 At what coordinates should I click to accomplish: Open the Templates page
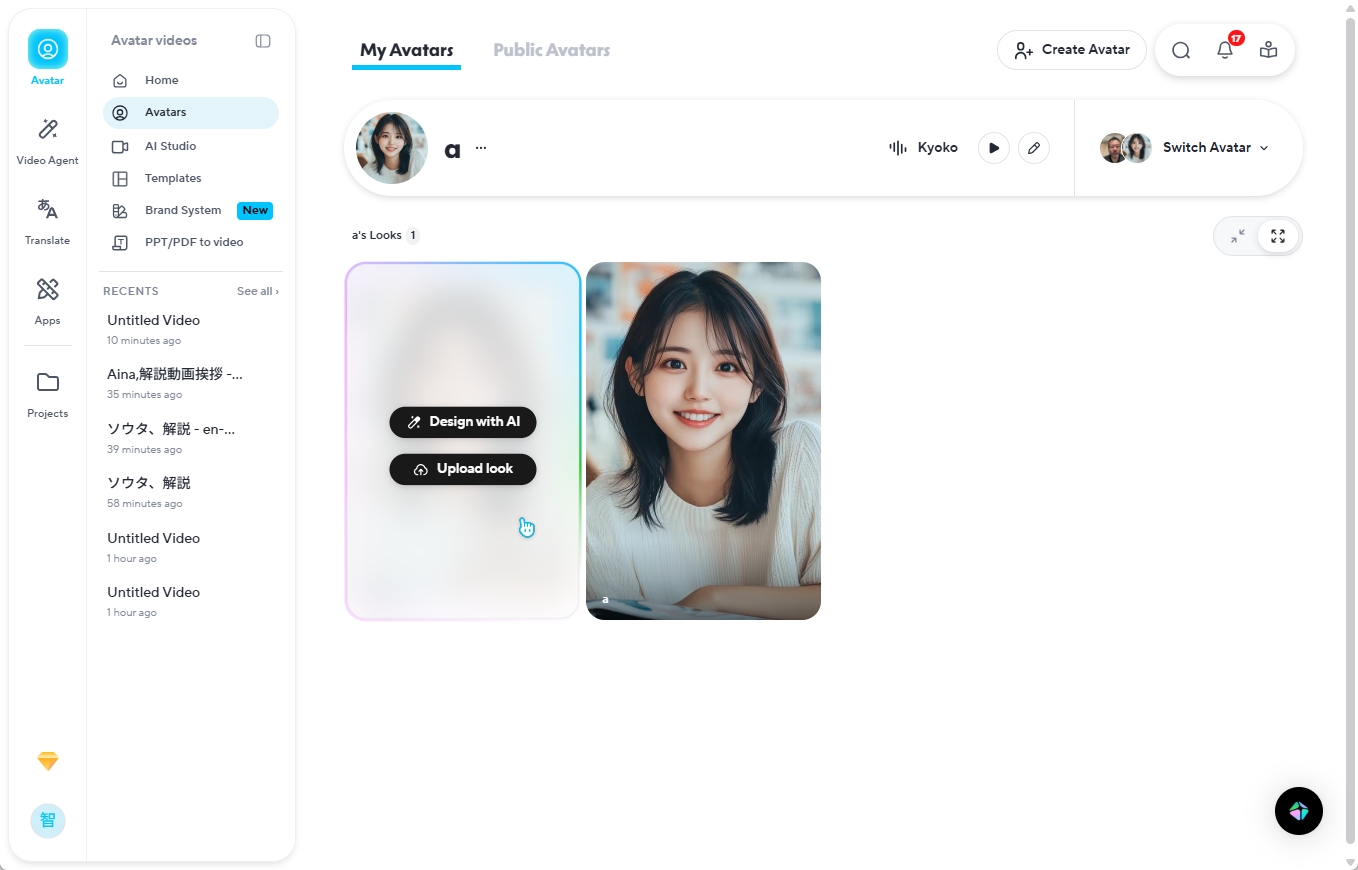pos(173,177)
